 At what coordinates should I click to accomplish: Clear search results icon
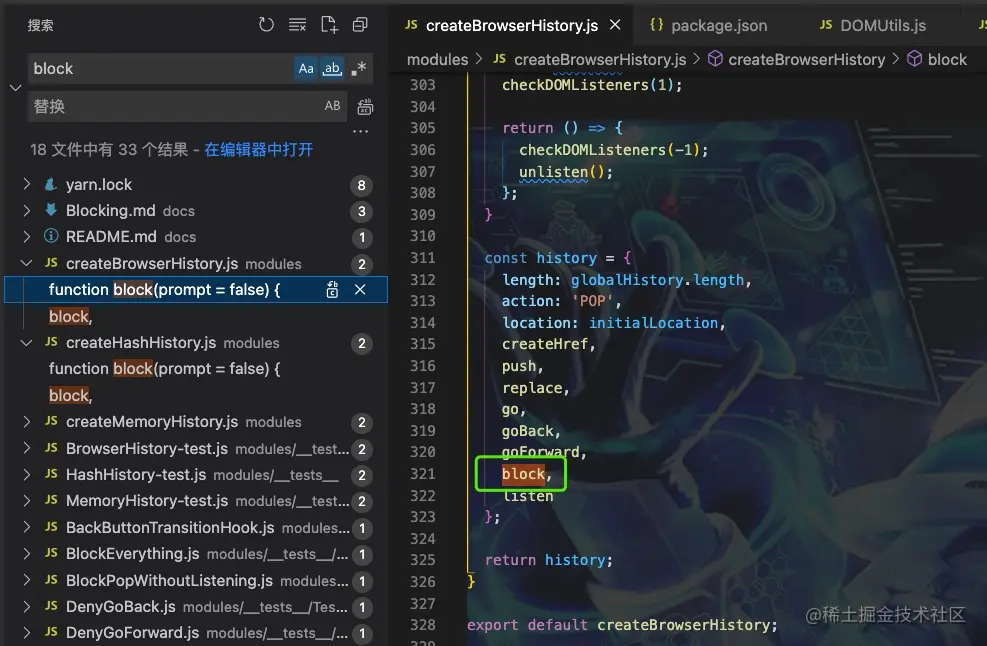[297, 25]
